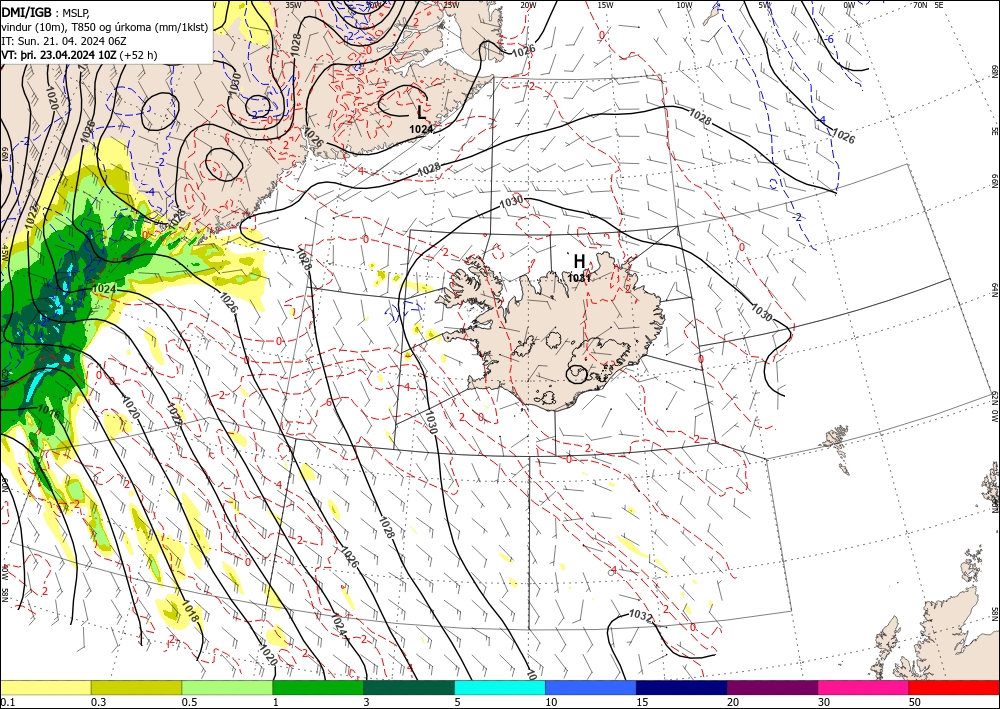Click the legend value 0.5
The width and height of the screenshot is (1000, 709).
(189, 702)
